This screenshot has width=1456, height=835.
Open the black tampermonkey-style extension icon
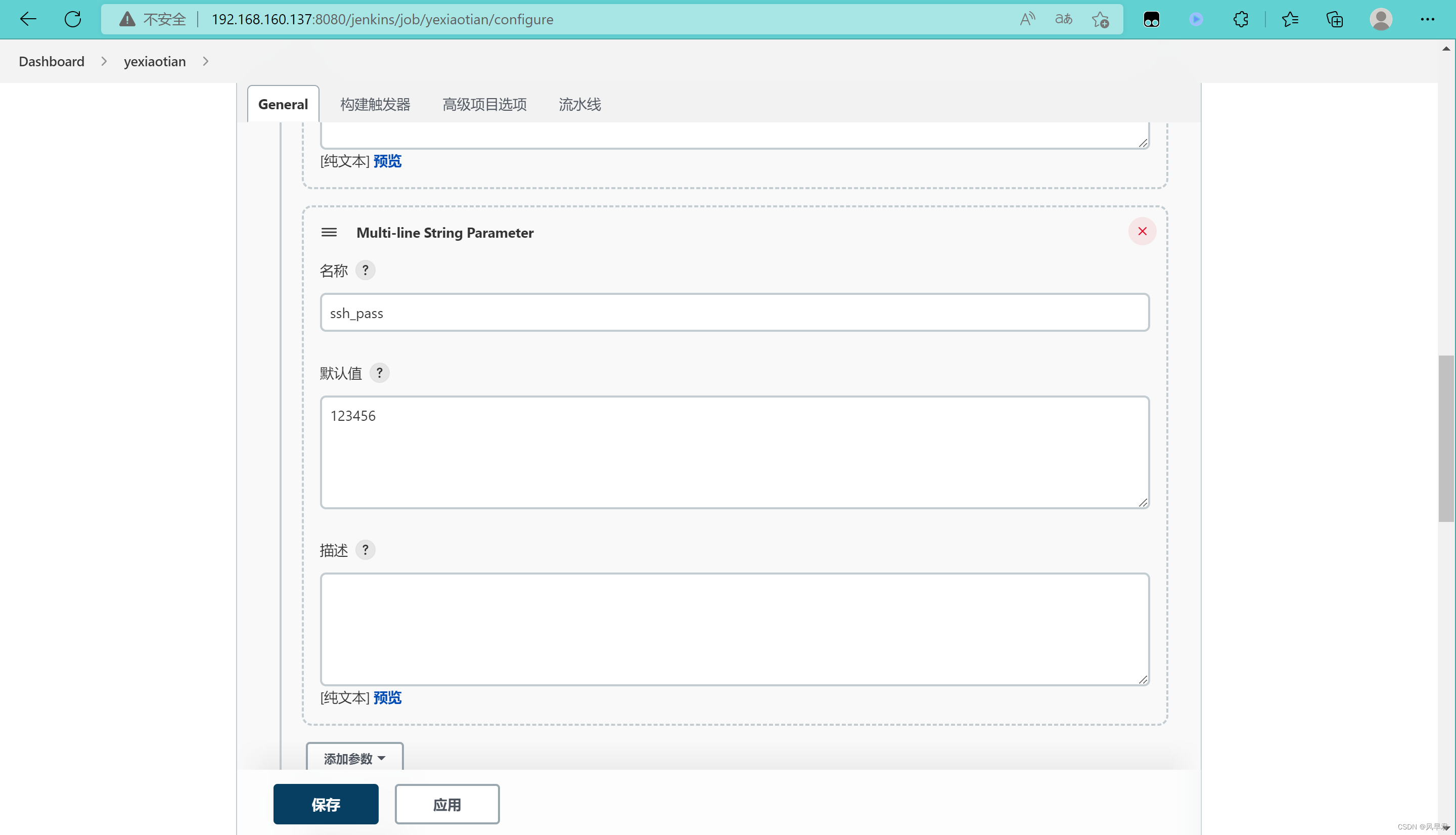pyautogui.click(x=1151, y=19)
